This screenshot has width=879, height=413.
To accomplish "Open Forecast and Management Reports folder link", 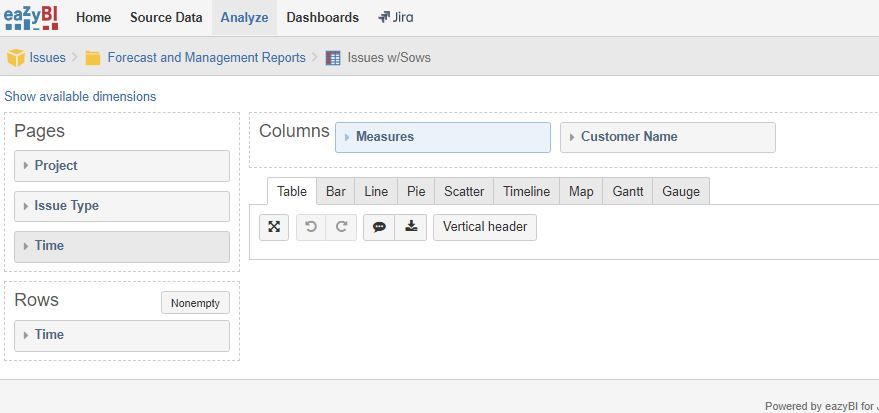I will [x=206, y=58].
